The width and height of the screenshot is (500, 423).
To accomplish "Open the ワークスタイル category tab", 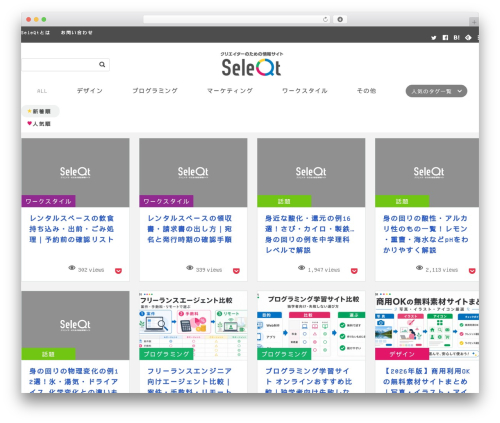I will pyautogui.click(x=305, y=91).
